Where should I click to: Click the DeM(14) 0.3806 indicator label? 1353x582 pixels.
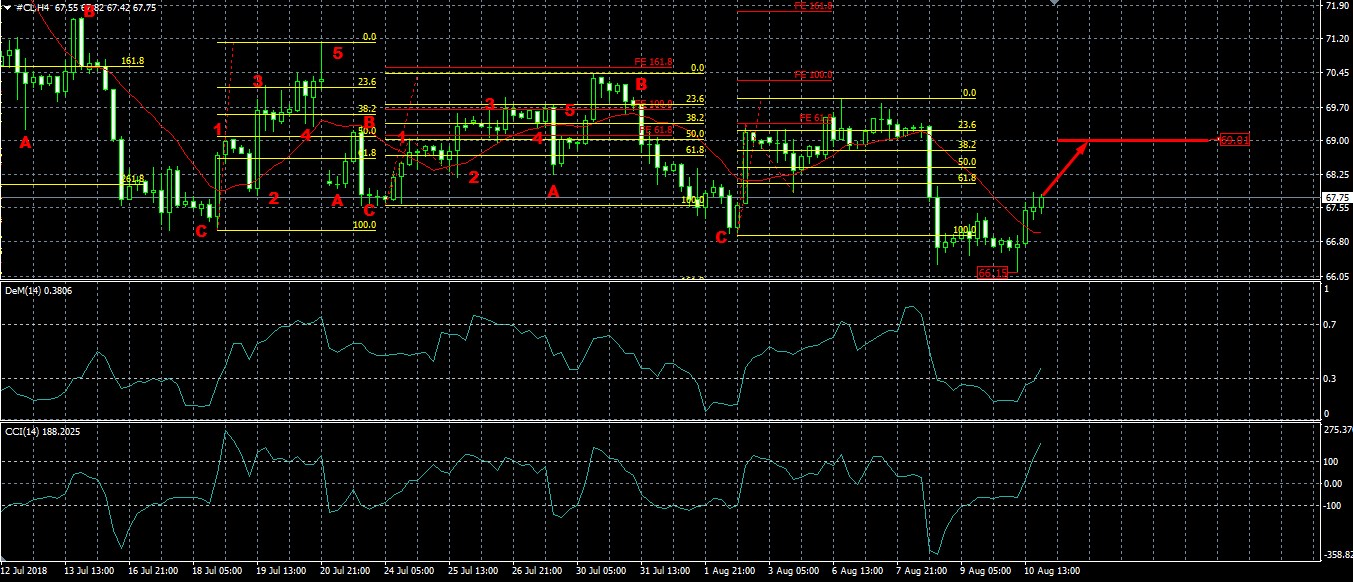click(x=37, y=290)
